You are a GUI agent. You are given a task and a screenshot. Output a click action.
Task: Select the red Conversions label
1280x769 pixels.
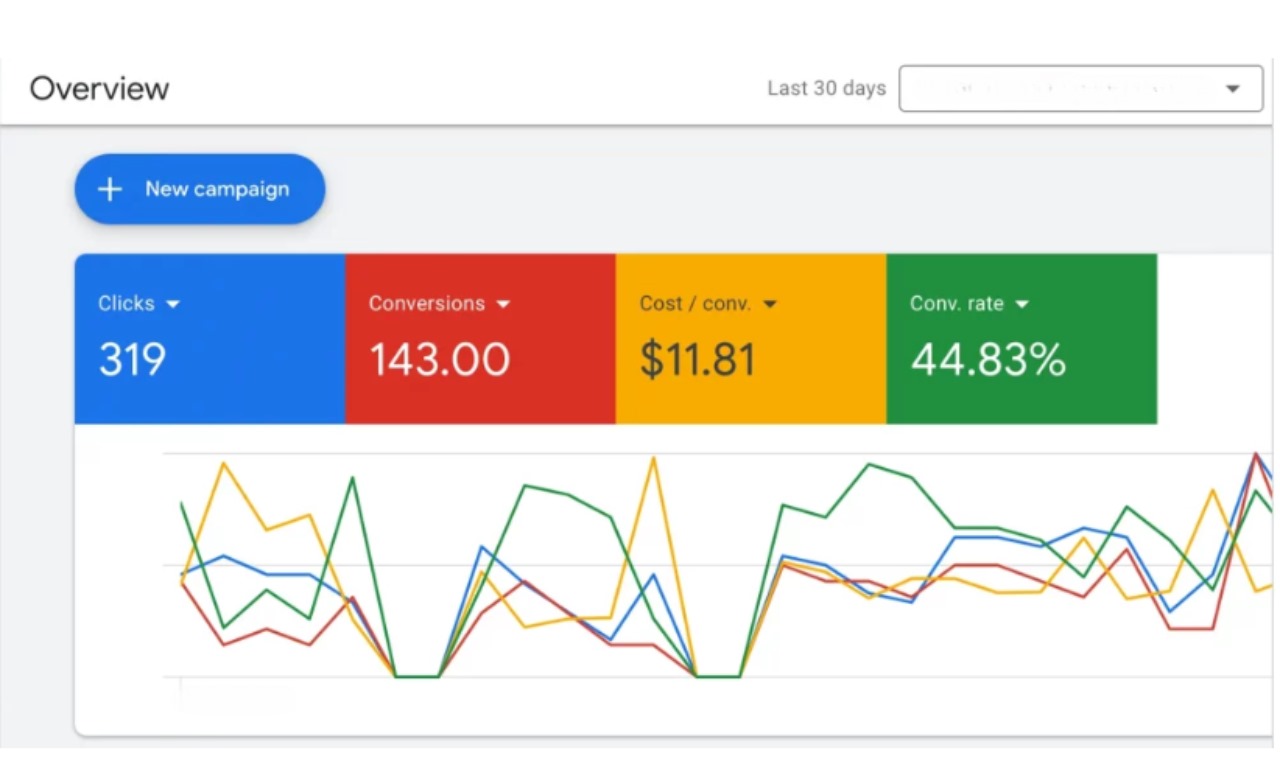click(x=426, y=303)
